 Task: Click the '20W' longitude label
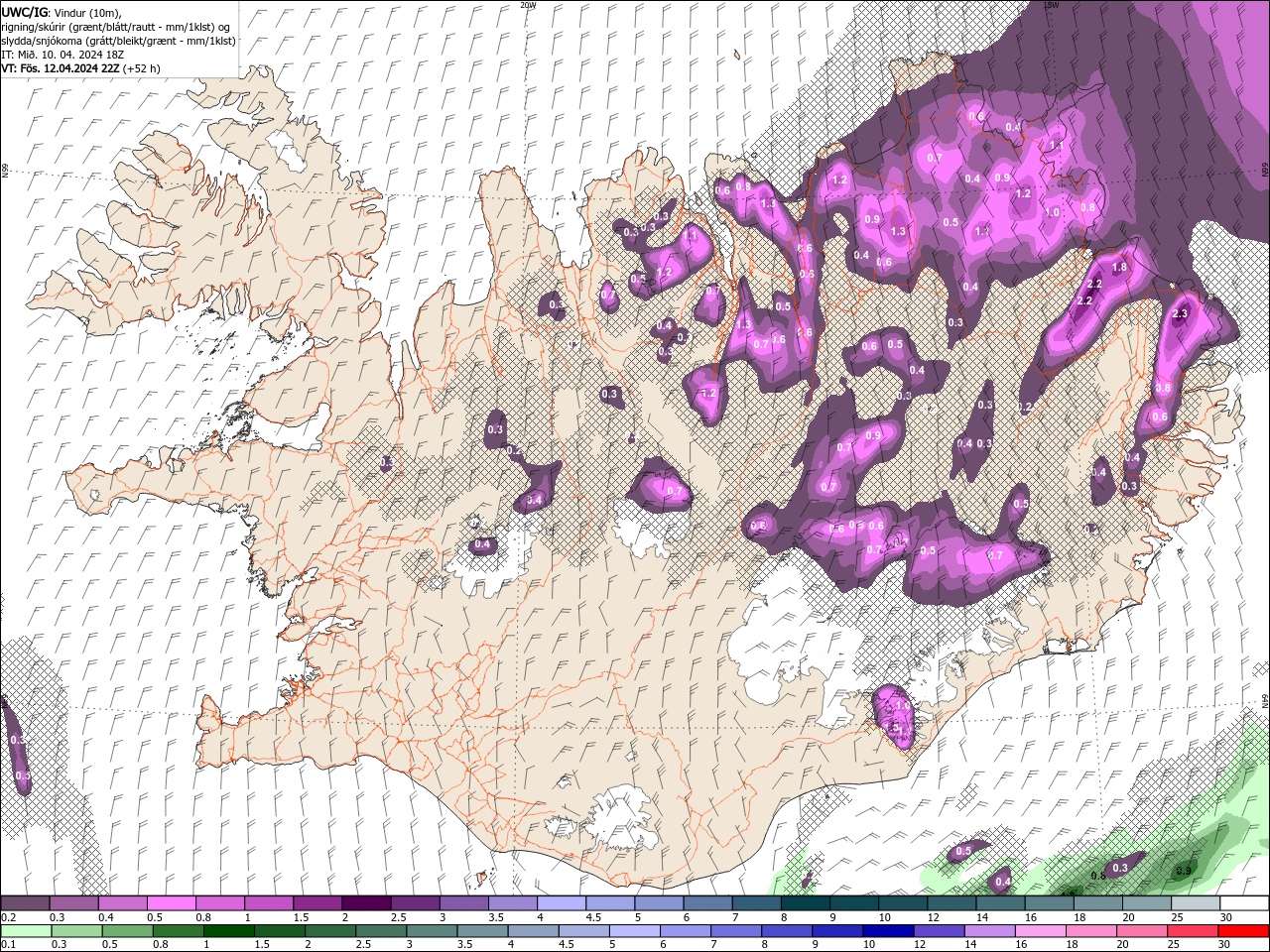point(528,5)
